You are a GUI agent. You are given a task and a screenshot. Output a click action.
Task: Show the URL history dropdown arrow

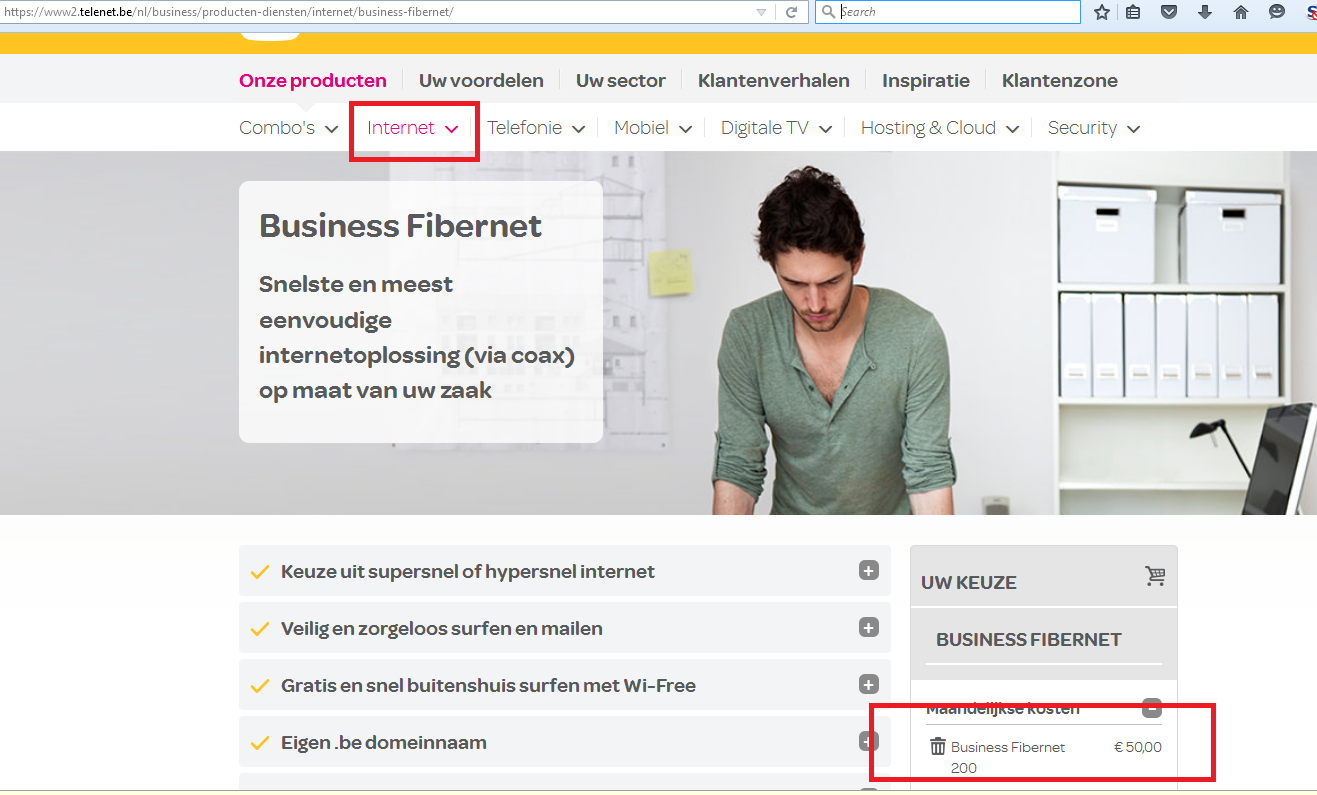[x=761, y=12]
